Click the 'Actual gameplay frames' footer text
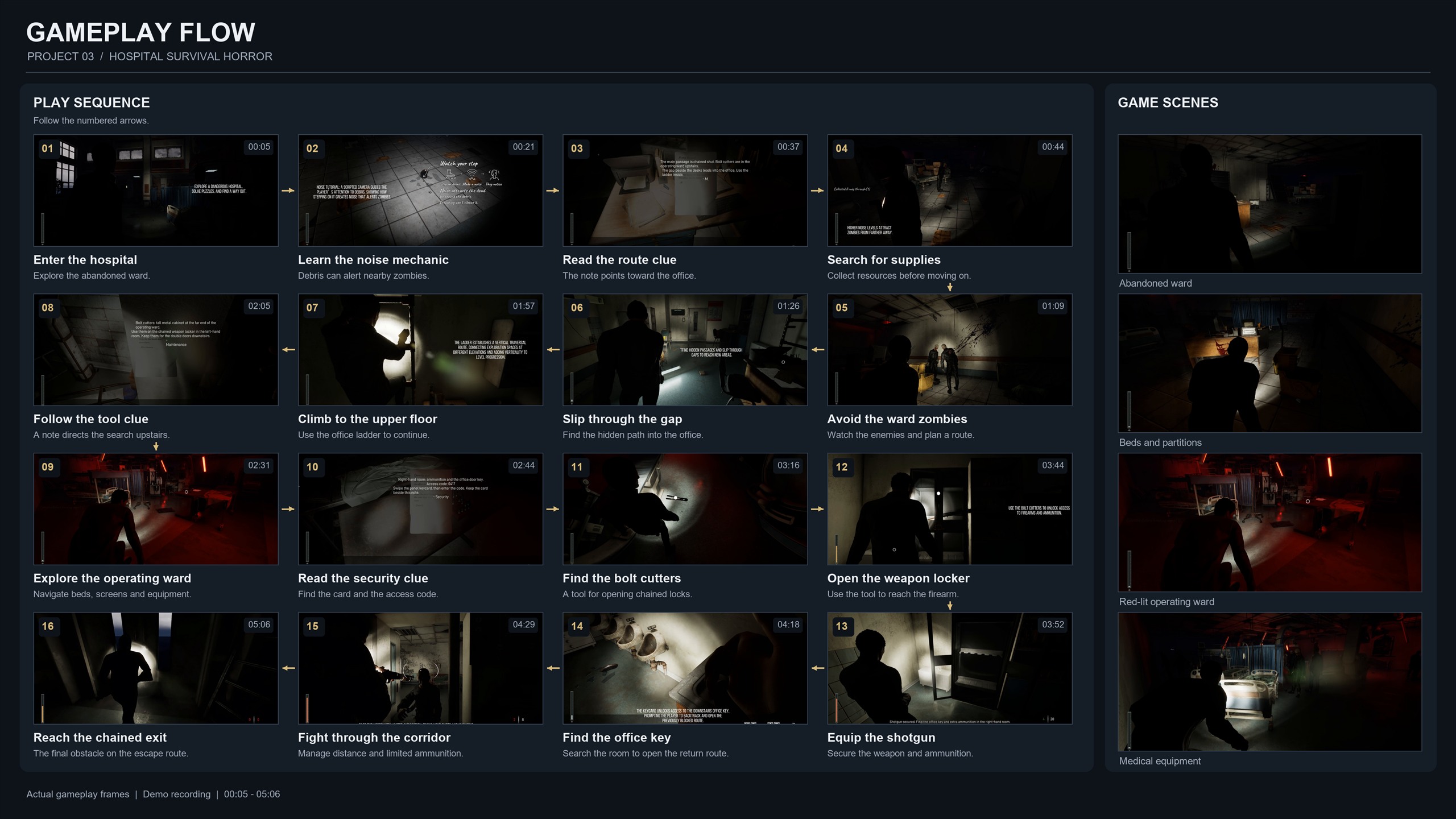This screenshot has width=1456, height=819. click(x=78, y=794)
